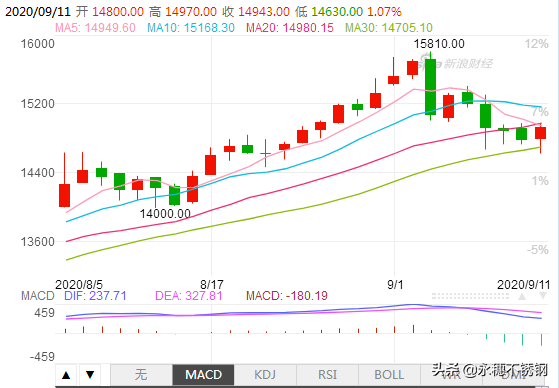Click the MA20 legend label

tap(290, 27)
